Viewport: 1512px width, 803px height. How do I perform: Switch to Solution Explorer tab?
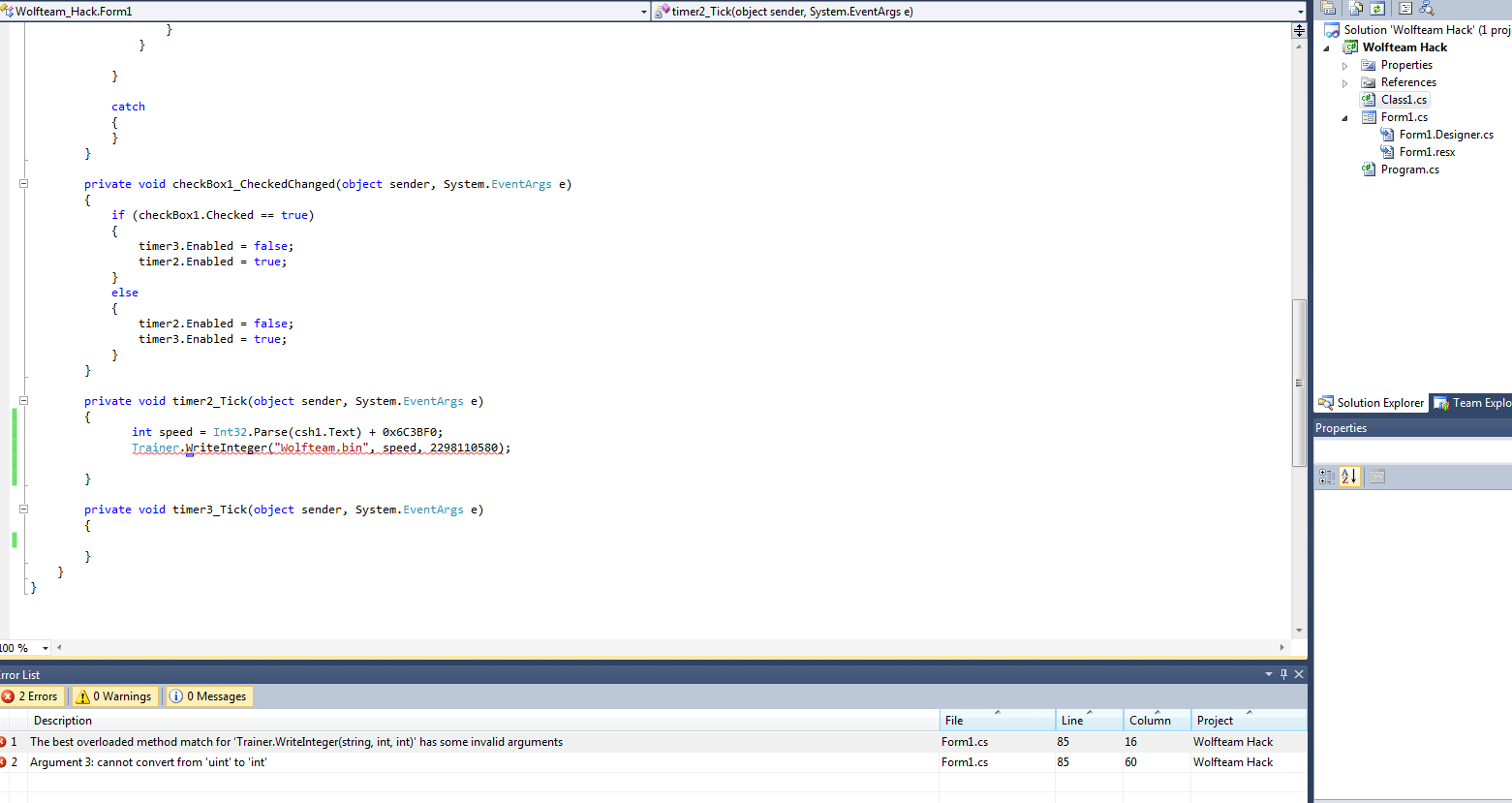click(1372, 403)
